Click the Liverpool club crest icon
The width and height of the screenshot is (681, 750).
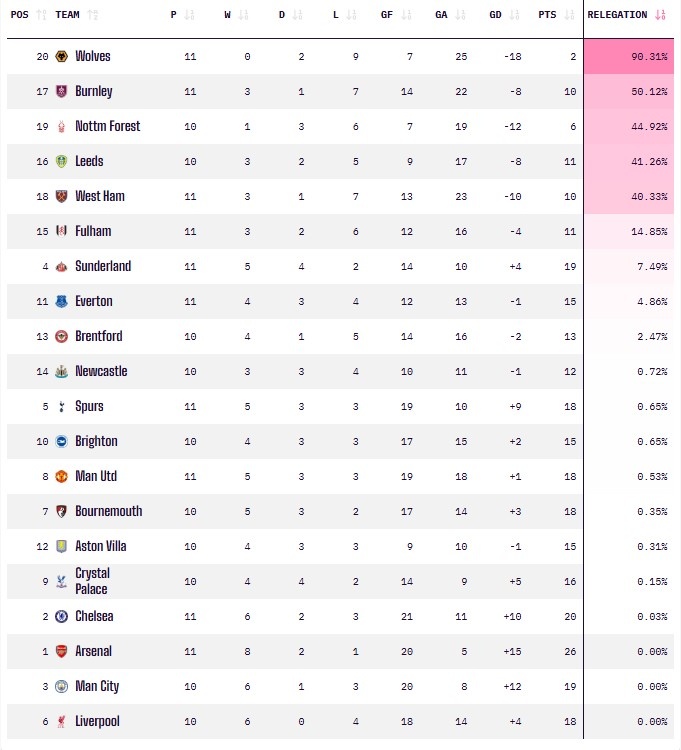click(x=62, y=722)
